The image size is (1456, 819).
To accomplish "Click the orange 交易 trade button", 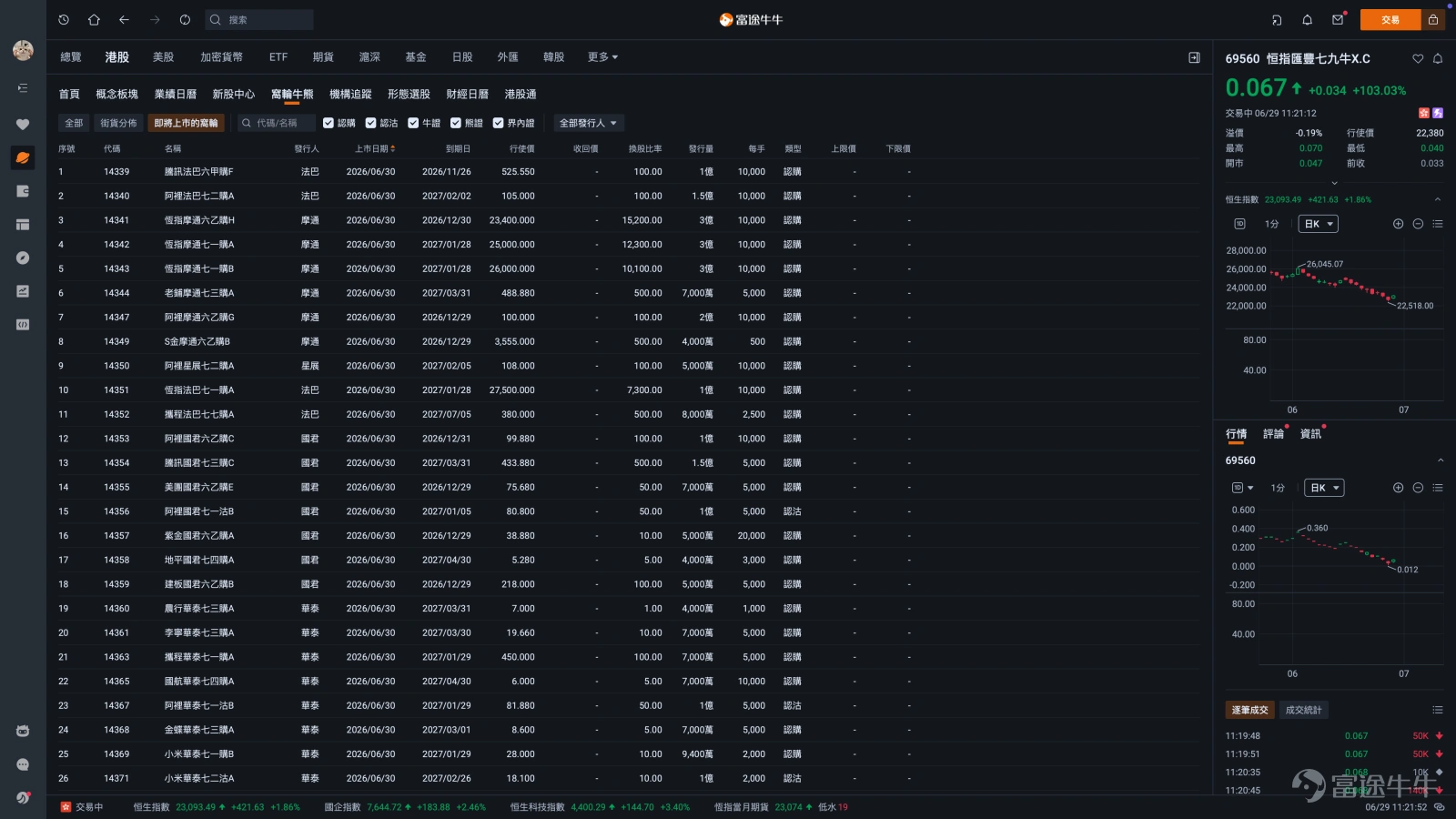I will pos(1390,19).
